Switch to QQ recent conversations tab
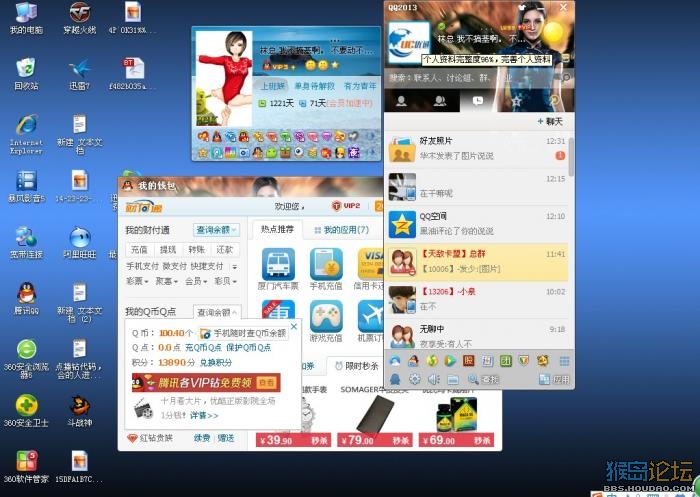 478,101
